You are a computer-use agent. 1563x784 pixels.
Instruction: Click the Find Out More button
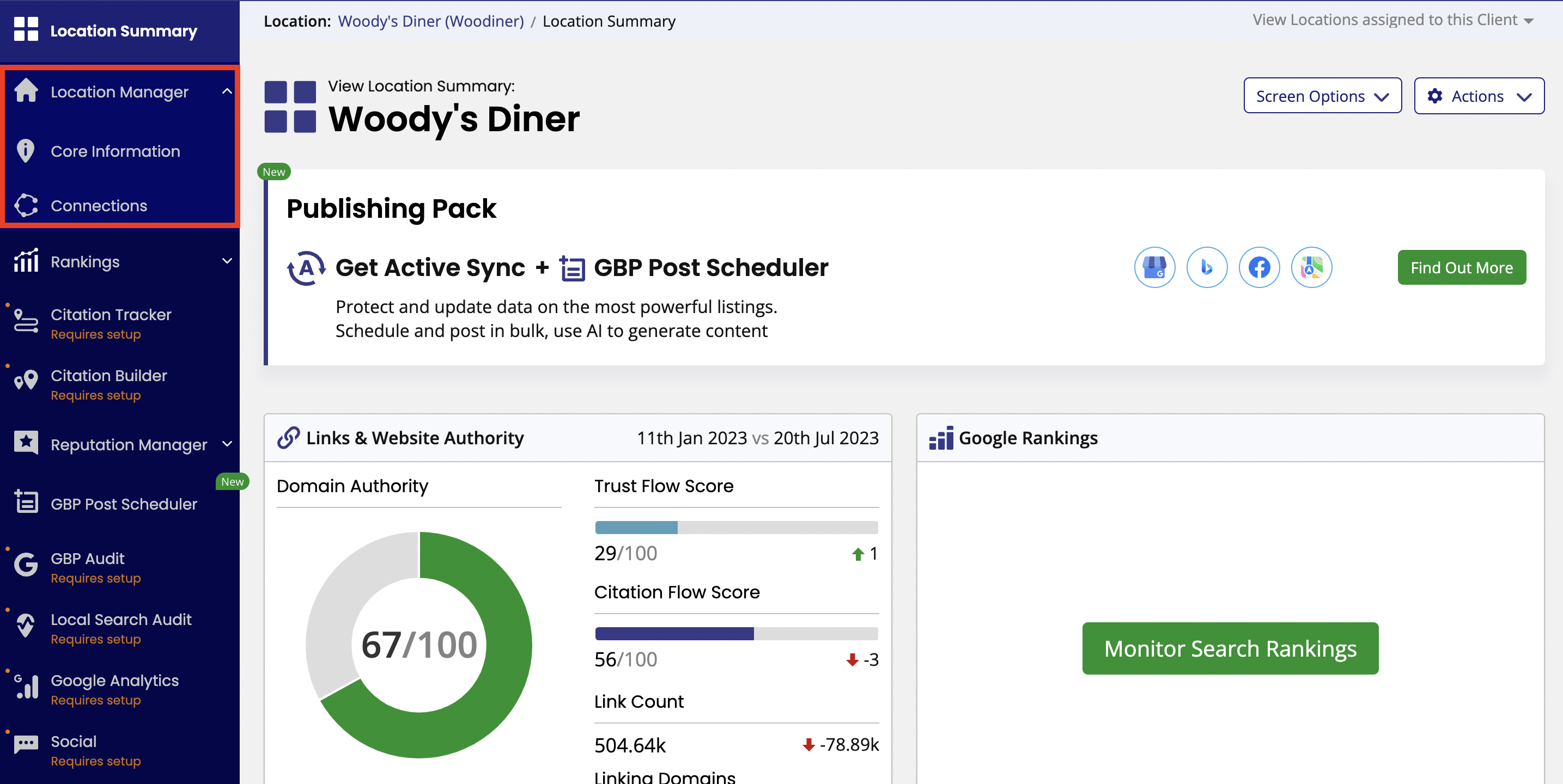point(1462,267)
